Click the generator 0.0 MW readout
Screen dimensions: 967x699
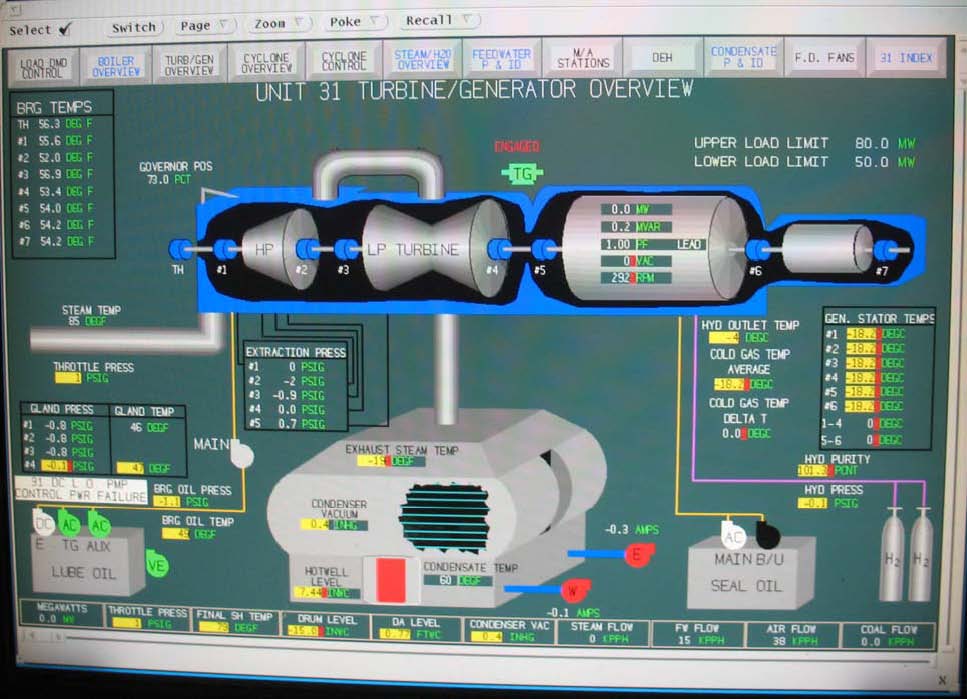(636, 209)
